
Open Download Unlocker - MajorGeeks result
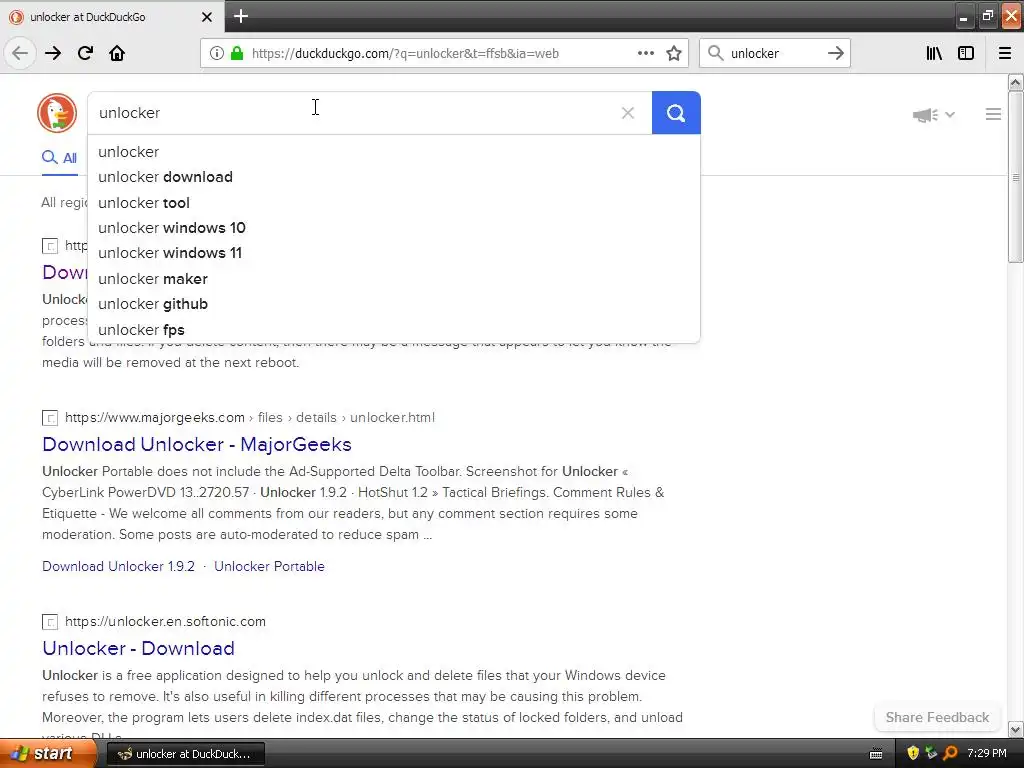tap(197, 444)
